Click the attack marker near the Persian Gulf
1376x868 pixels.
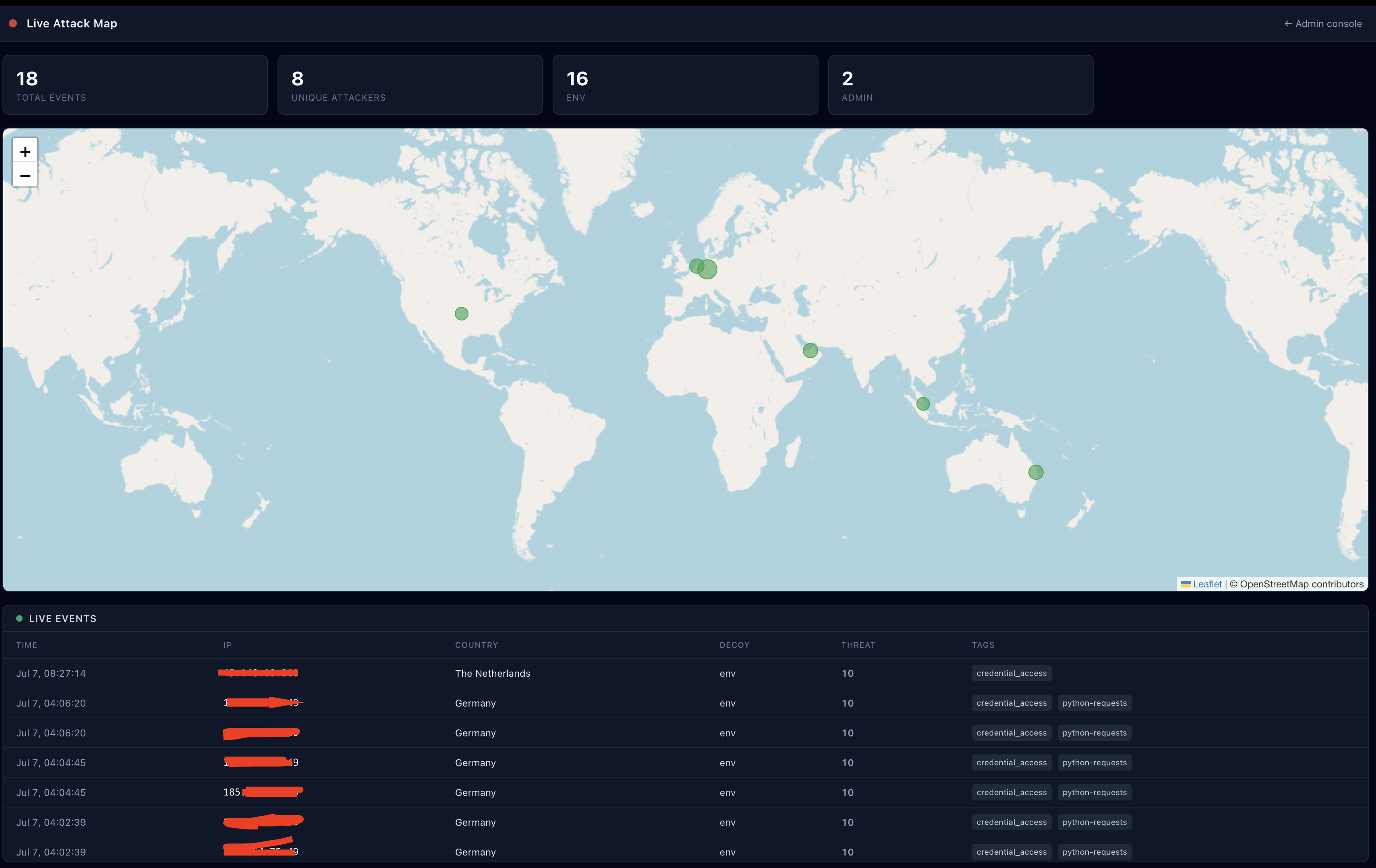click(810, 351)
